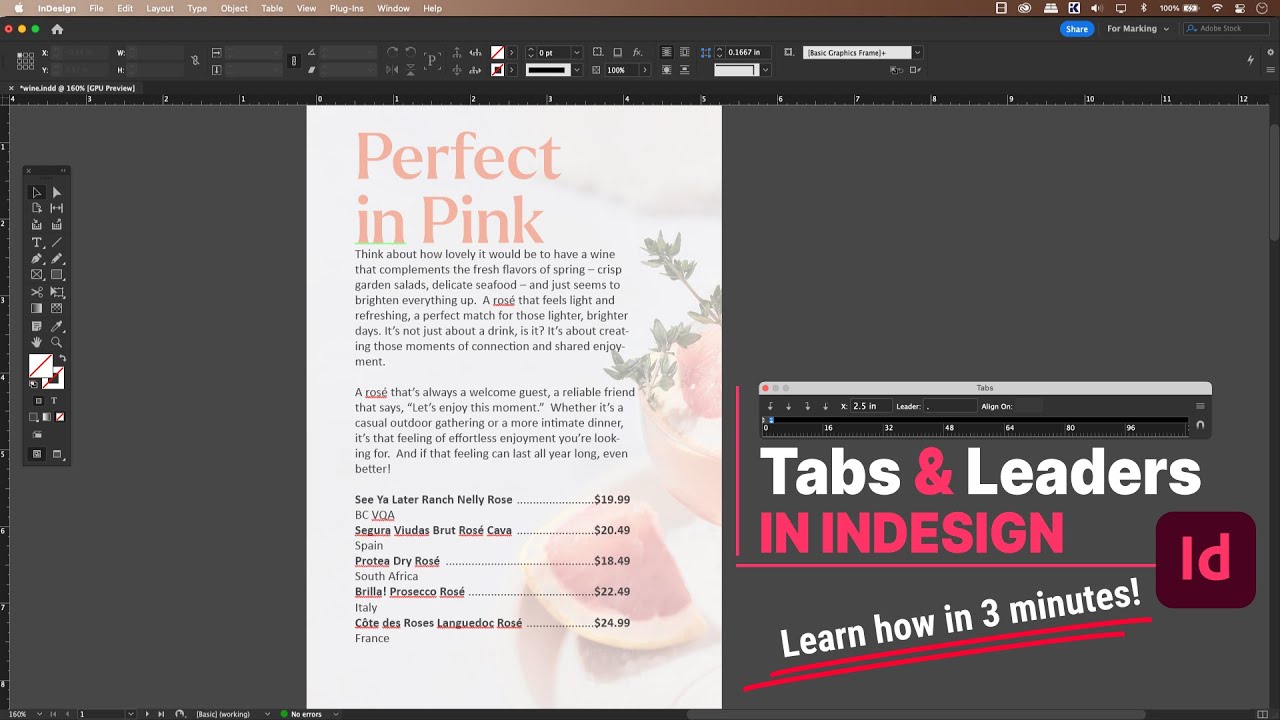Rotate 90 degrees clockwise button

click(x=392, y=52)
